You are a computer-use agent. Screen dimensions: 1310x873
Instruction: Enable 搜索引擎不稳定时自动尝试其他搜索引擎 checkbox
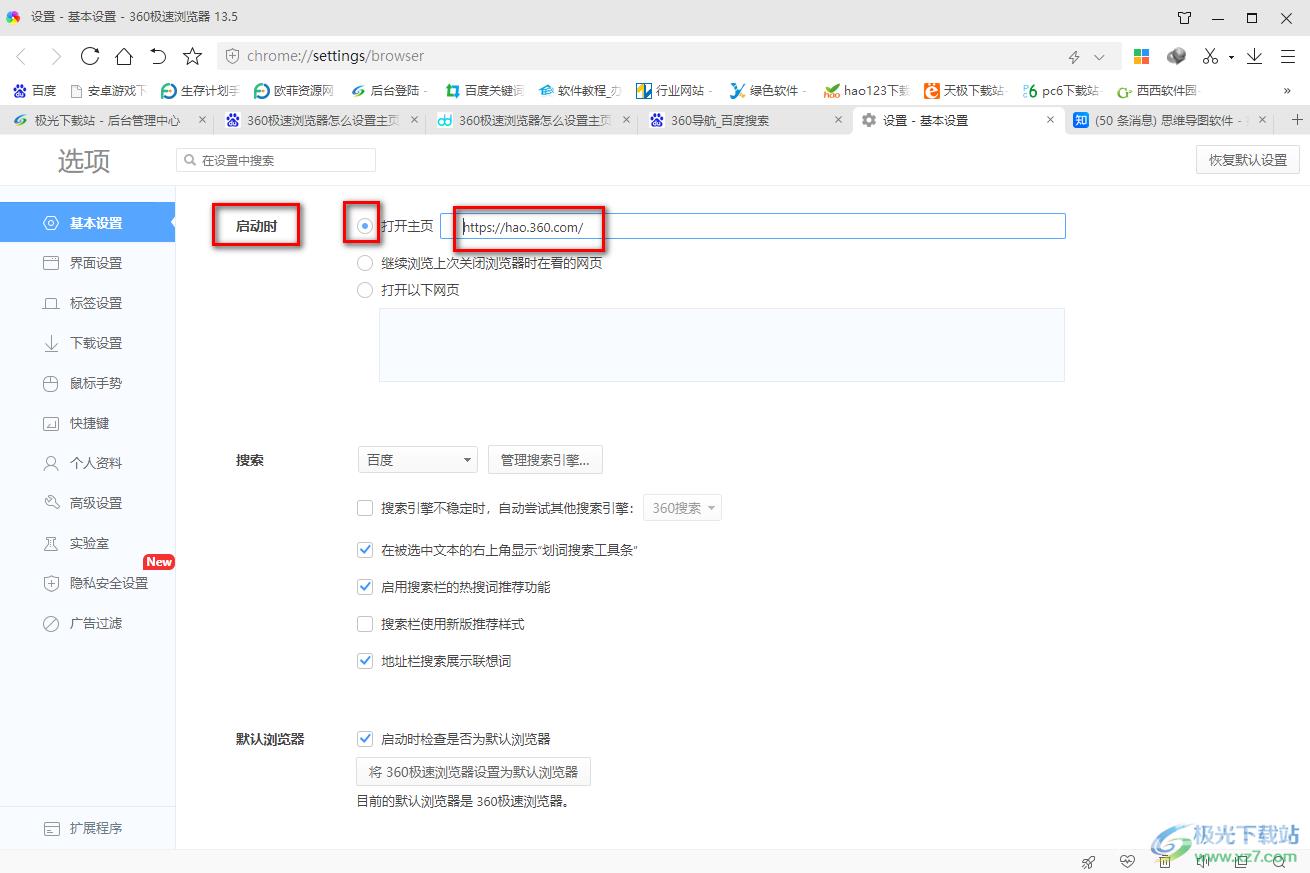(x=365, y=508)
